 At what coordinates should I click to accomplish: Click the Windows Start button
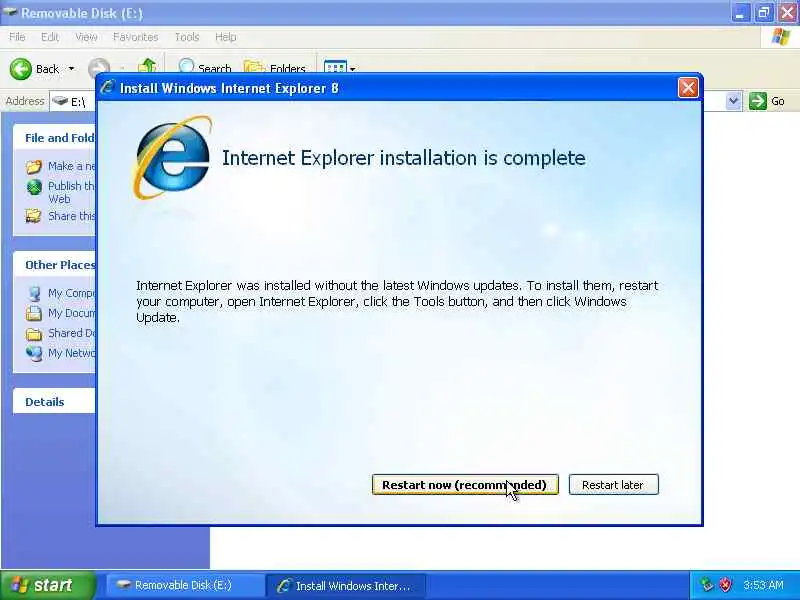tap(48, 585)
